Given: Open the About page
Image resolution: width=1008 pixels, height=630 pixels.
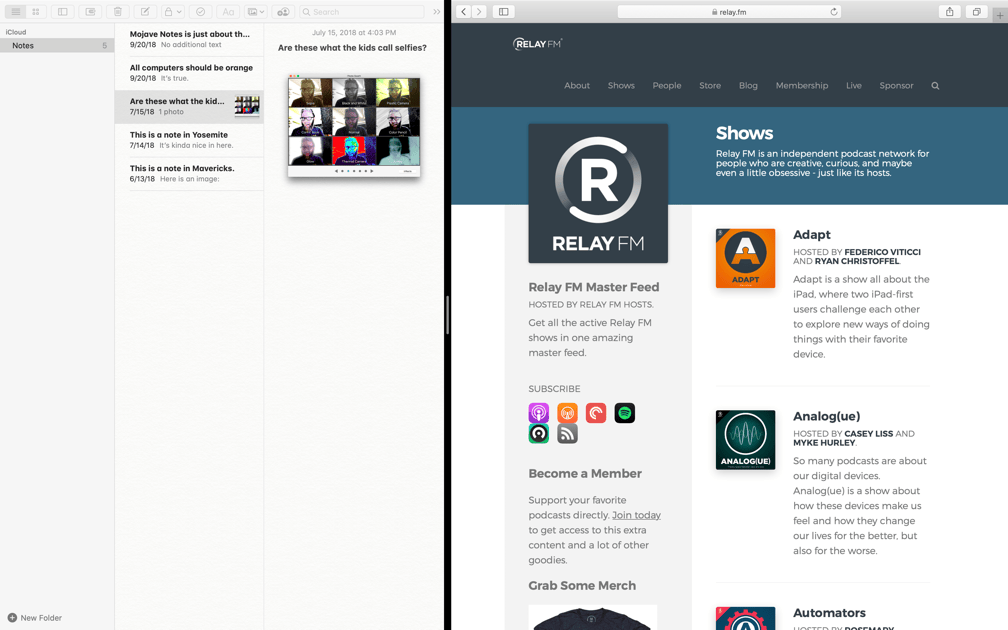Looking at the screenshot, I should pyautogui.click(x=577, y=86).
